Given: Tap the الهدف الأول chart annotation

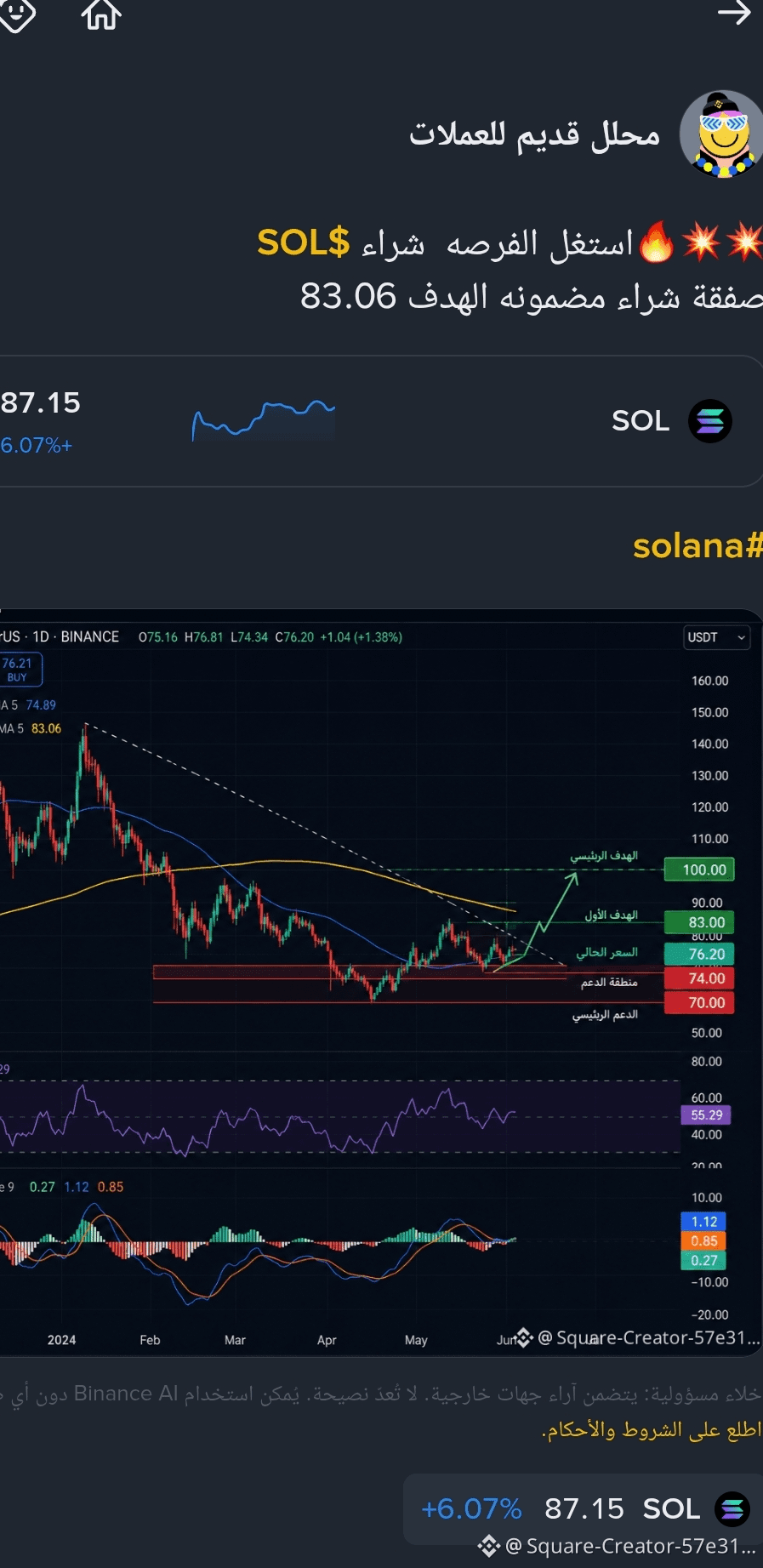Looking at the screenshot, I should (x=611, y=915).
